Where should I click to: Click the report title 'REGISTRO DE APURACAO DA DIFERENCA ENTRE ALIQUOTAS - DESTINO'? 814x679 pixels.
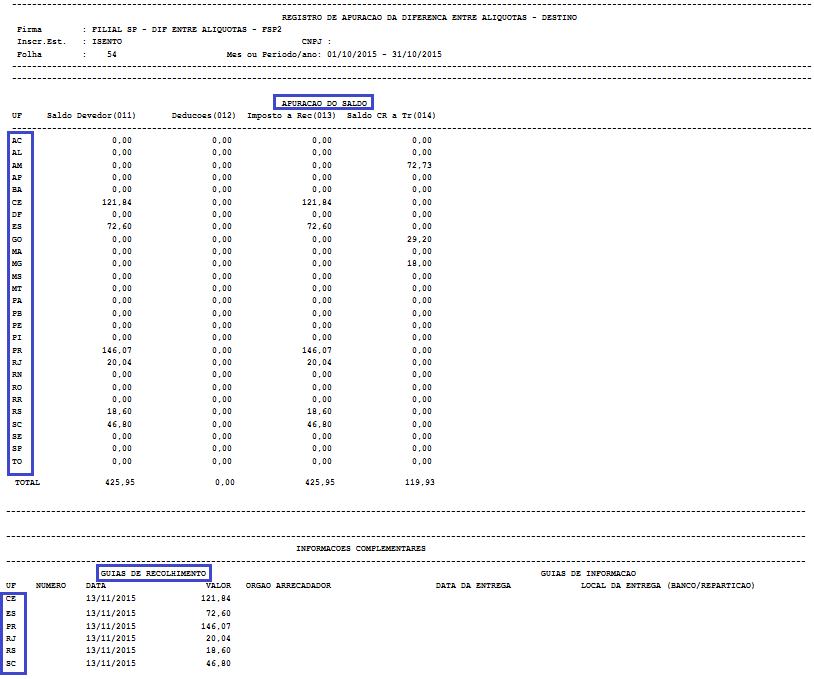pyautogui.click(x=429, y=18)
